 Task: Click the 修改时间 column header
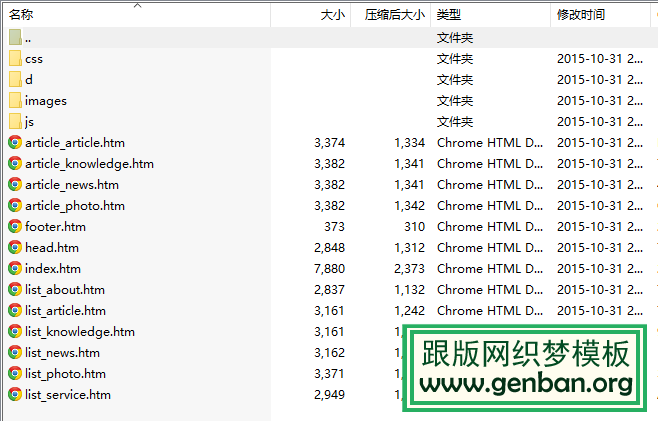581,15
